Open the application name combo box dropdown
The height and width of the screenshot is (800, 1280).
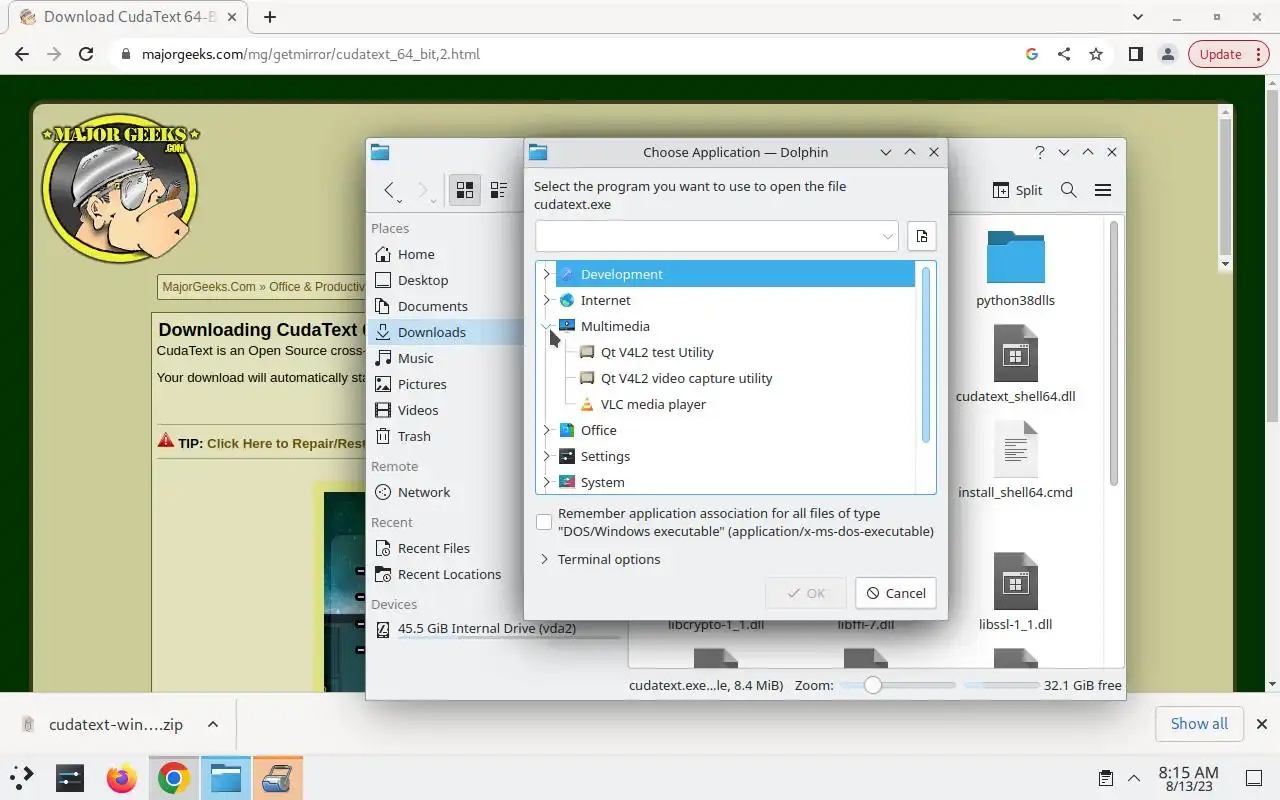coord(887,237)
